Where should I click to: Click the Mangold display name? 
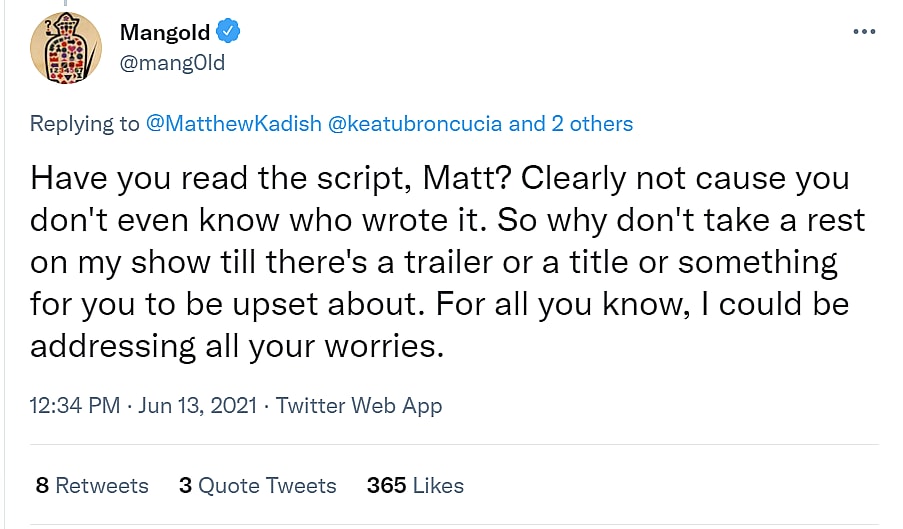(x=166, y=32)
